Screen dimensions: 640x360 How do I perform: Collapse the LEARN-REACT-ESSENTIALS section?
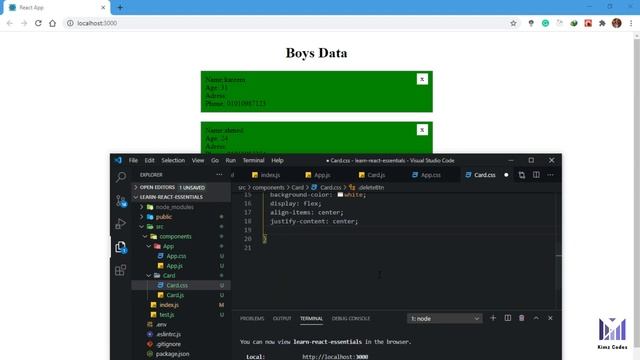pyautogui.click(x=181, y=197)
